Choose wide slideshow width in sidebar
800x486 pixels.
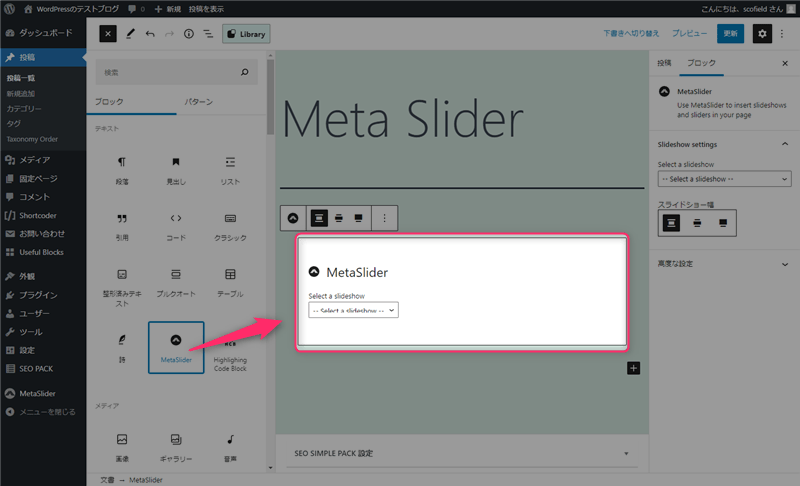click(697, 223)
